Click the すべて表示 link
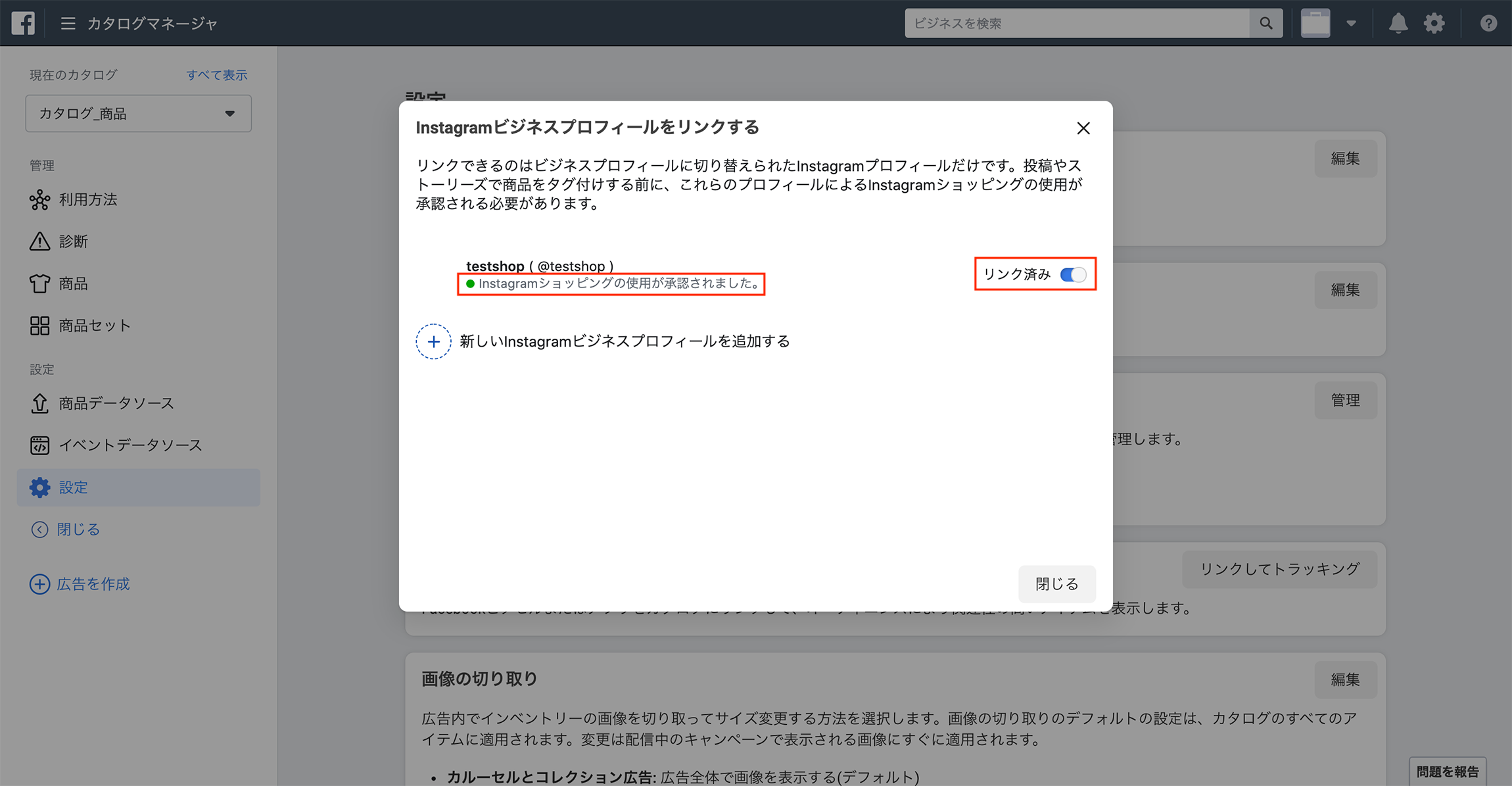This screenshot has width=1512, height=786. (216, 75)
